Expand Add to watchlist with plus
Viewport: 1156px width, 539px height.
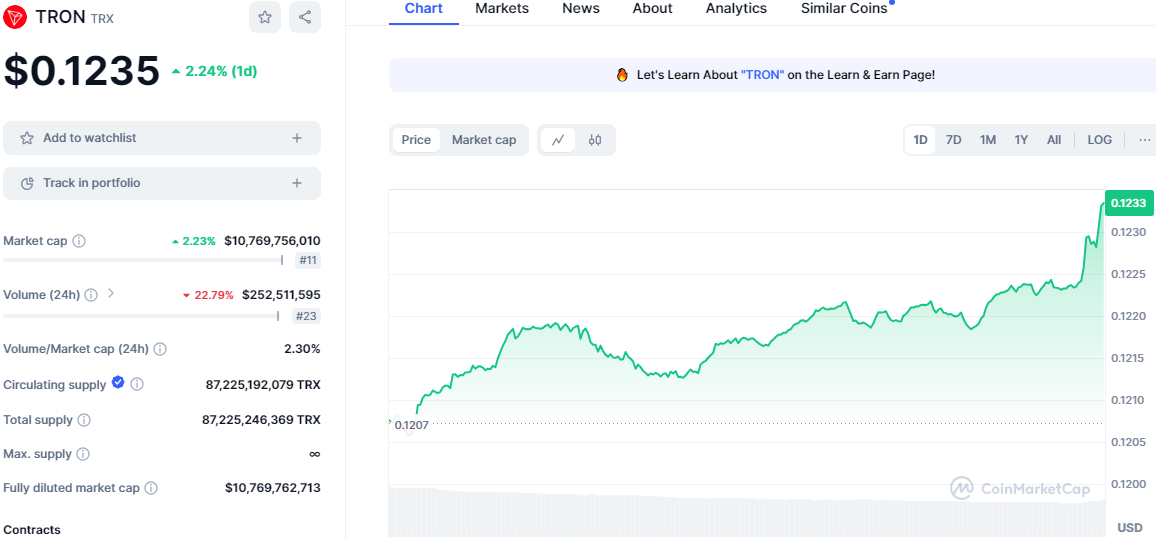pyautogui.click(x=297, y=138)
